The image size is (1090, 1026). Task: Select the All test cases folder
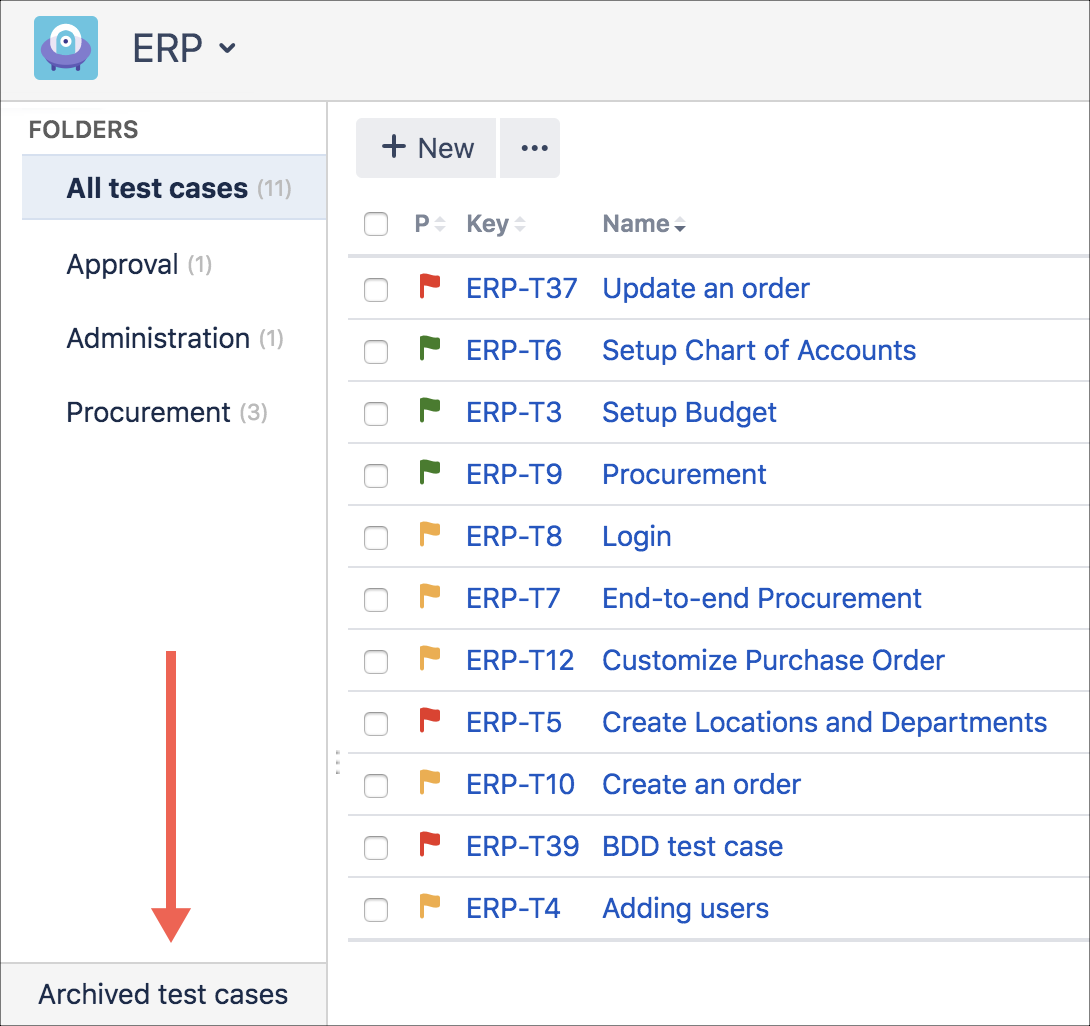coord(157,188)
